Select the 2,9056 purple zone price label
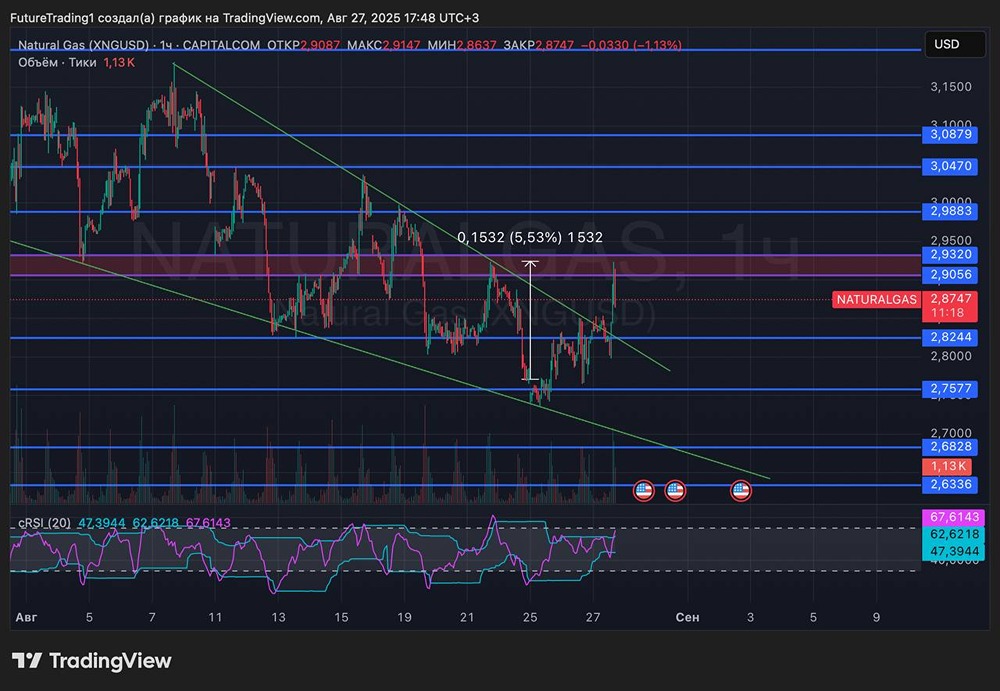This screenshot has height=691, width=1000. pyautogui.click(x=950, y=275)
